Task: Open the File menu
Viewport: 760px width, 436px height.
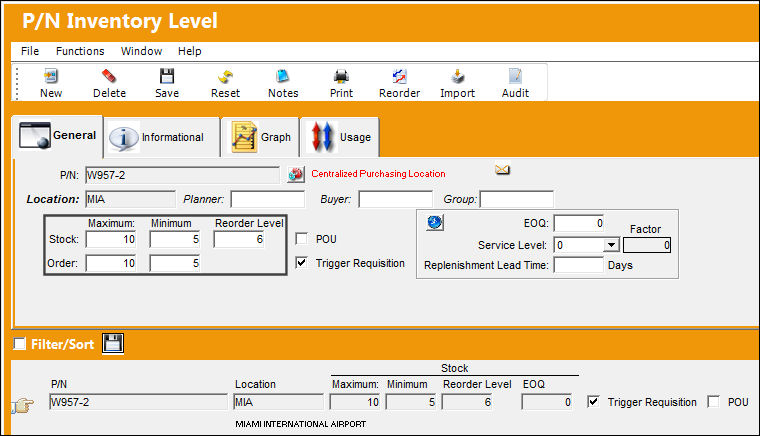Action: [x=30, y=51]
